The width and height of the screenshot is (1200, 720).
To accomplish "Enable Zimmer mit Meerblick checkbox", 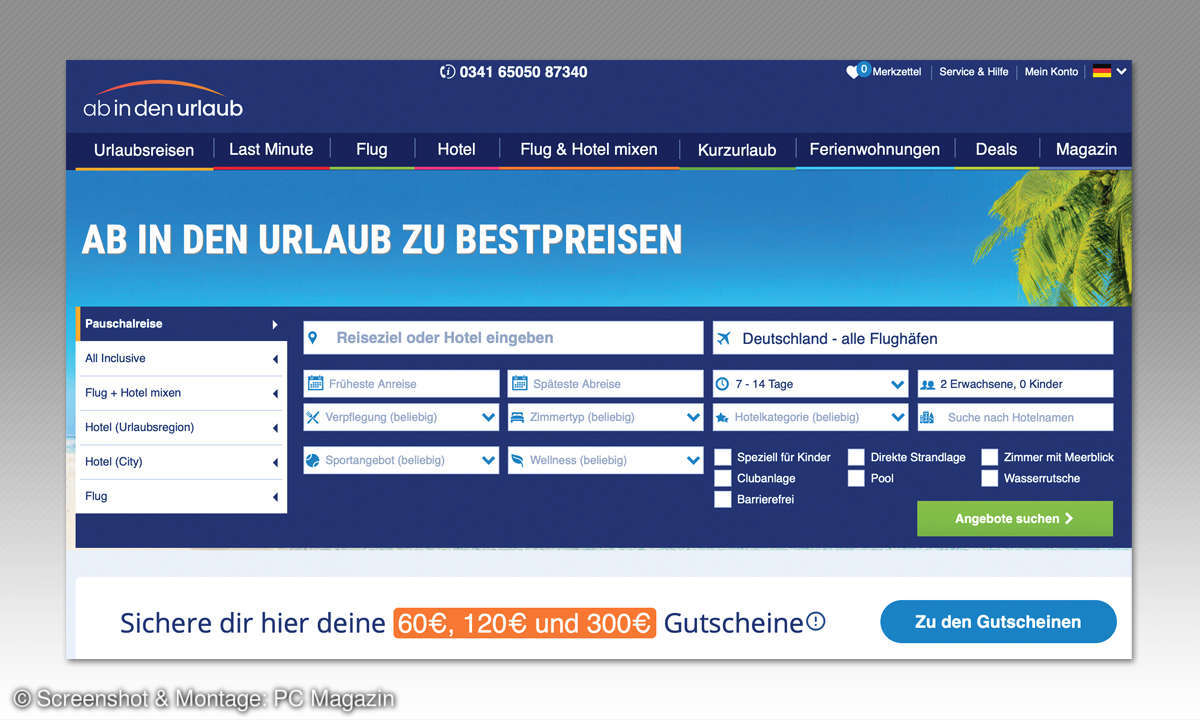I will click(x=990, y=457).
